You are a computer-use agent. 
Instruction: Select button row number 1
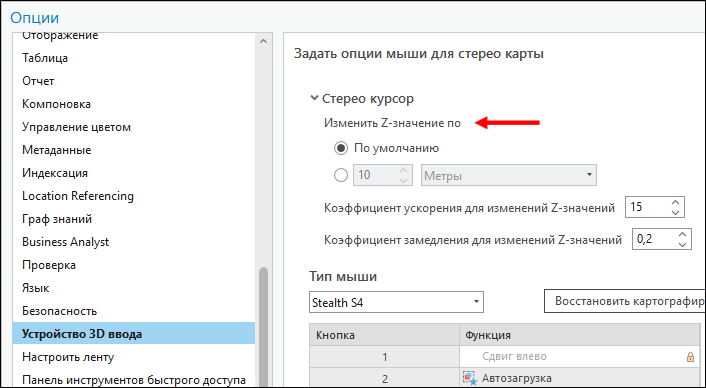coord(385,357)
